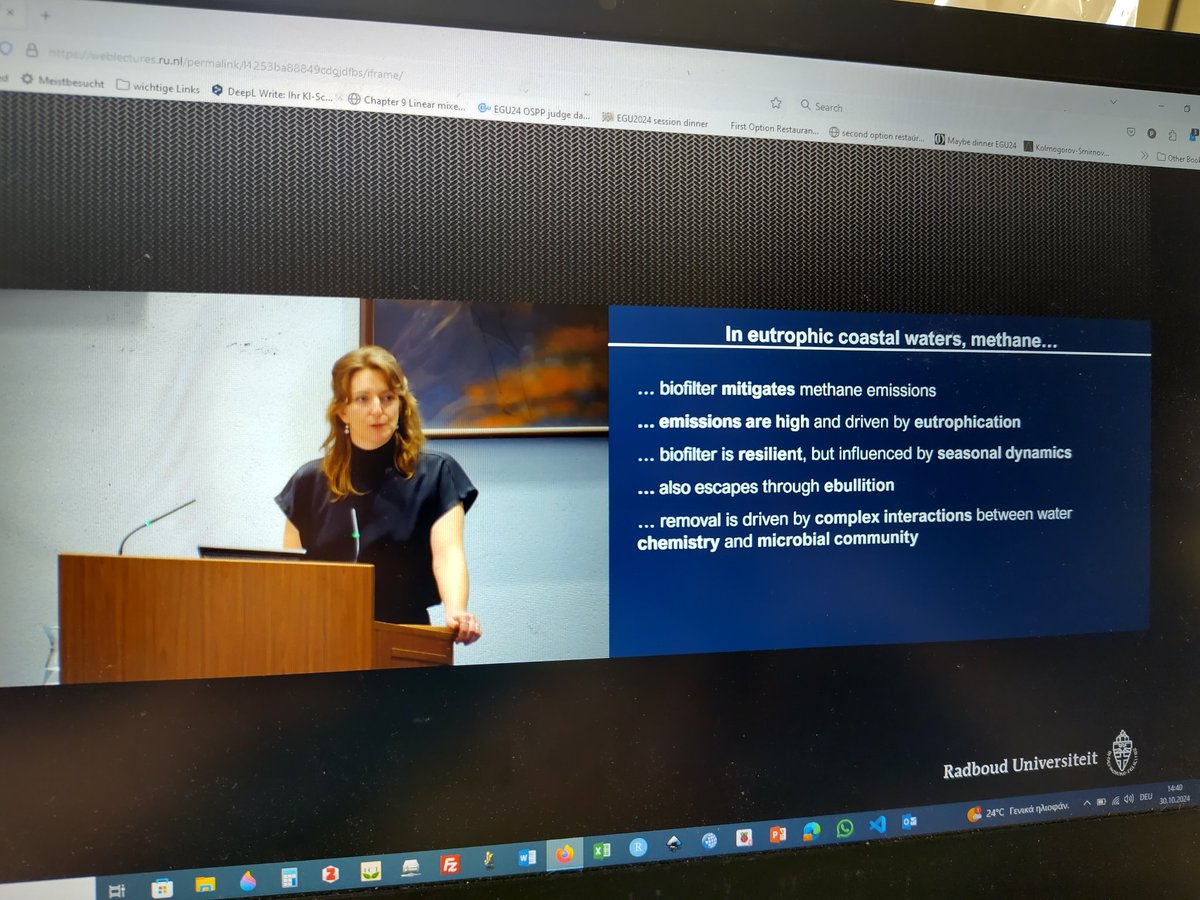Open WhatsApp from the taskbar
Image resolution: width=1200 pixels, height=900 pixels.
point(844,828)
